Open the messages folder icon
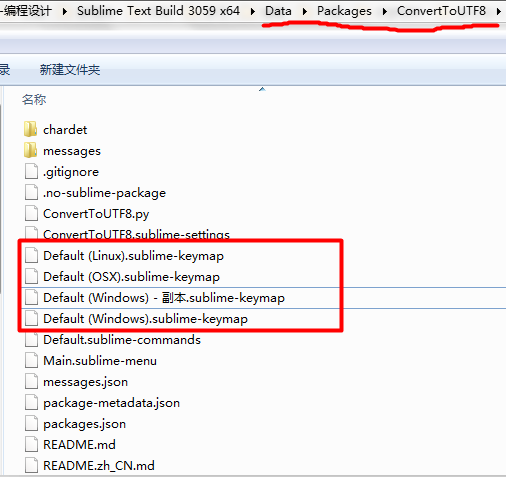Viewport: 506px width, 477px height. [30, 150]
